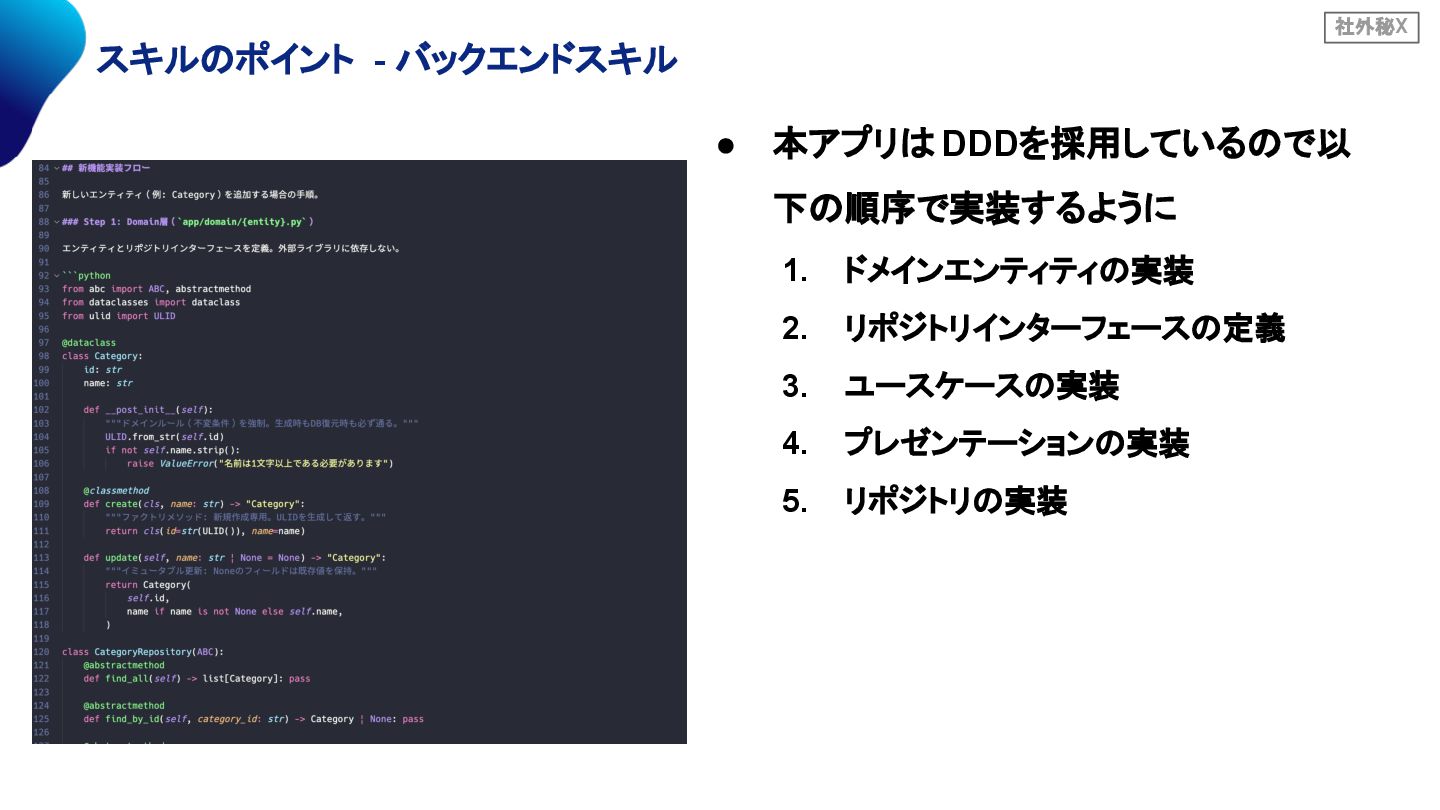Click the def find_all(self) line
Viewport: 1440px width, 810px height.
(x=197, y=679)
